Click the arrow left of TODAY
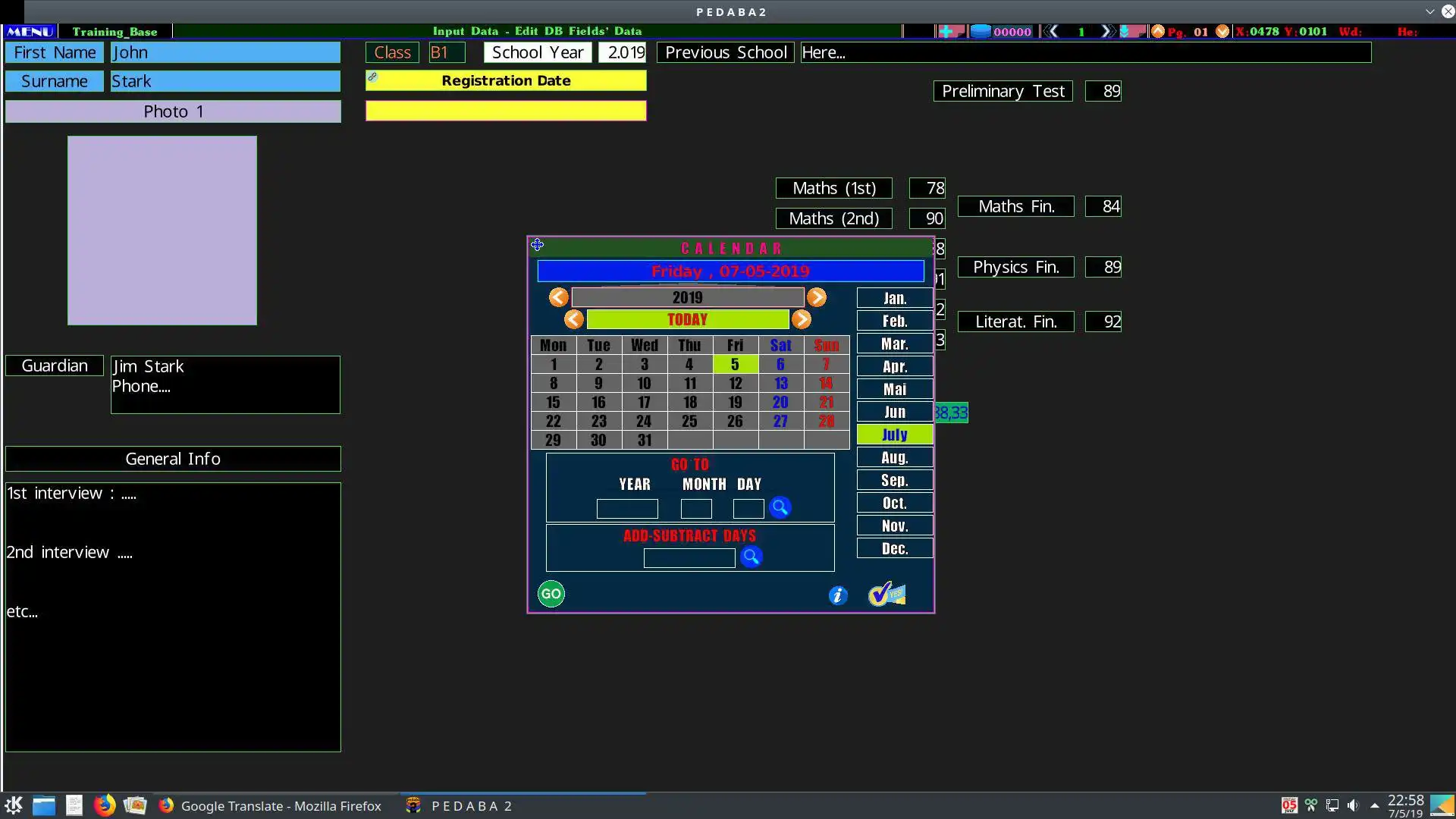Screen dimensions: 1456x819 (573, 319)
